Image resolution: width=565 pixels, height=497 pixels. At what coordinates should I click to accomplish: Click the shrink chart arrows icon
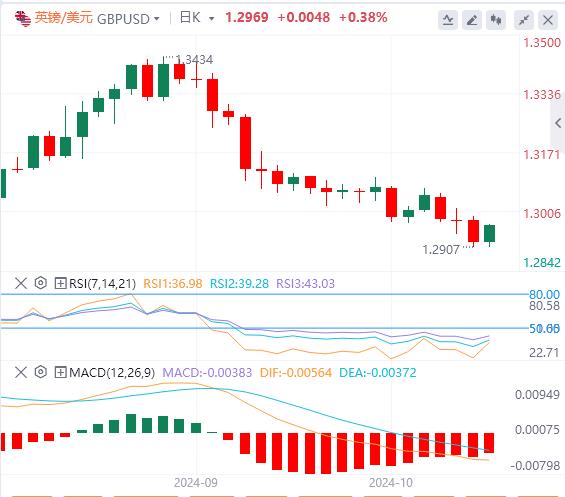524,19
